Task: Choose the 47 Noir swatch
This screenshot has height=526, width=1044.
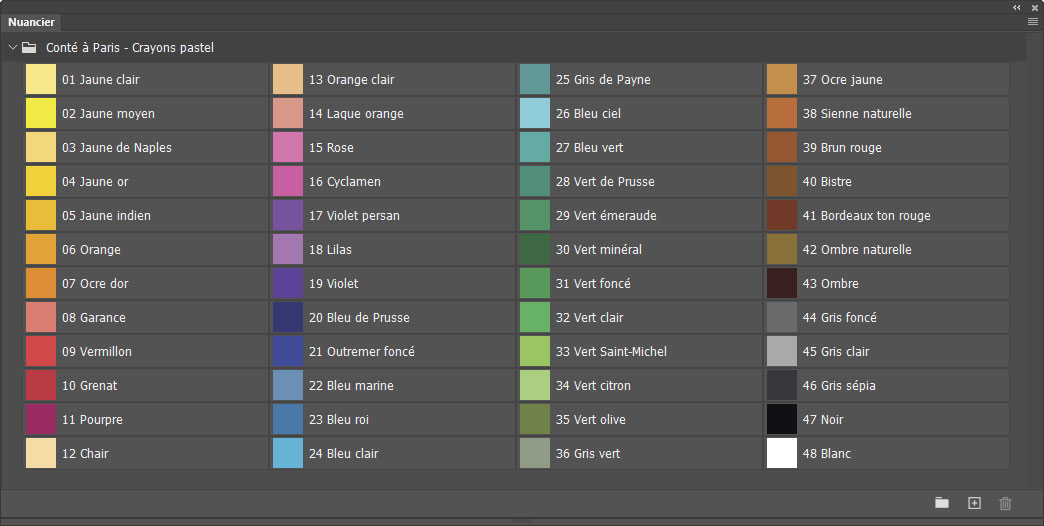Action: point(782,420)
